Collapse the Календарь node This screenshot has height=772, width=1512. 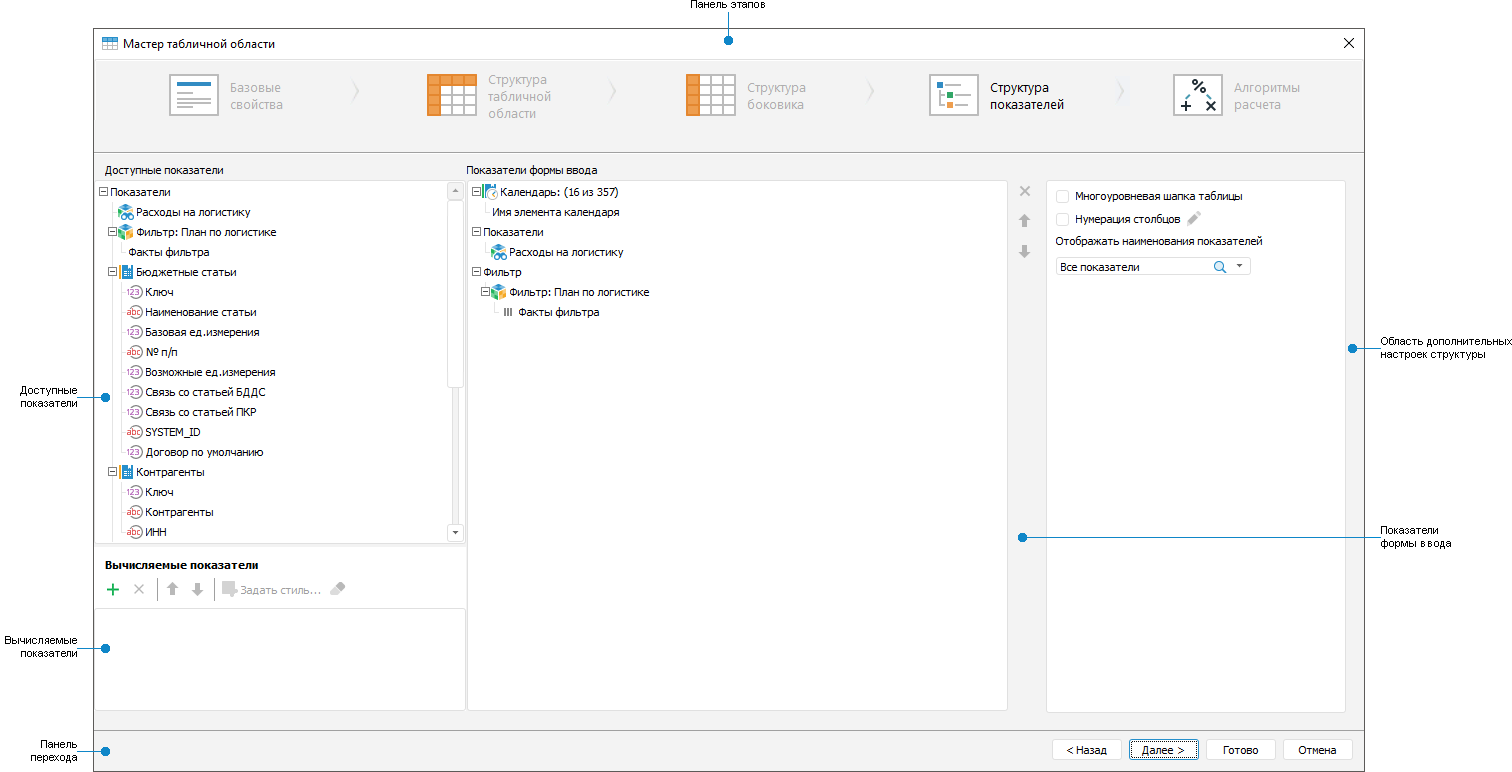(x=476, y=192)
